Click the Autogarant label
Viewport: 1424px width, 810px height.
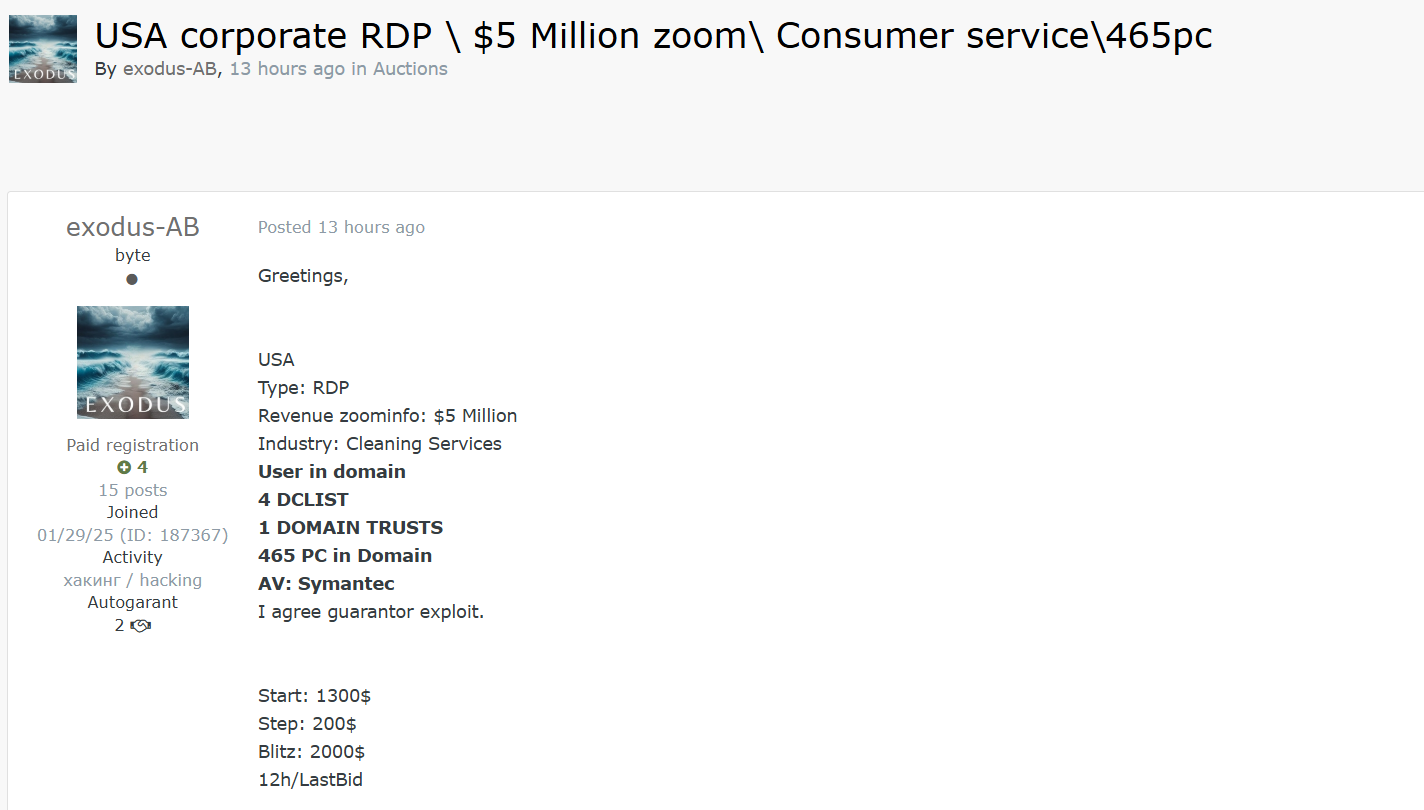point(133,602)
